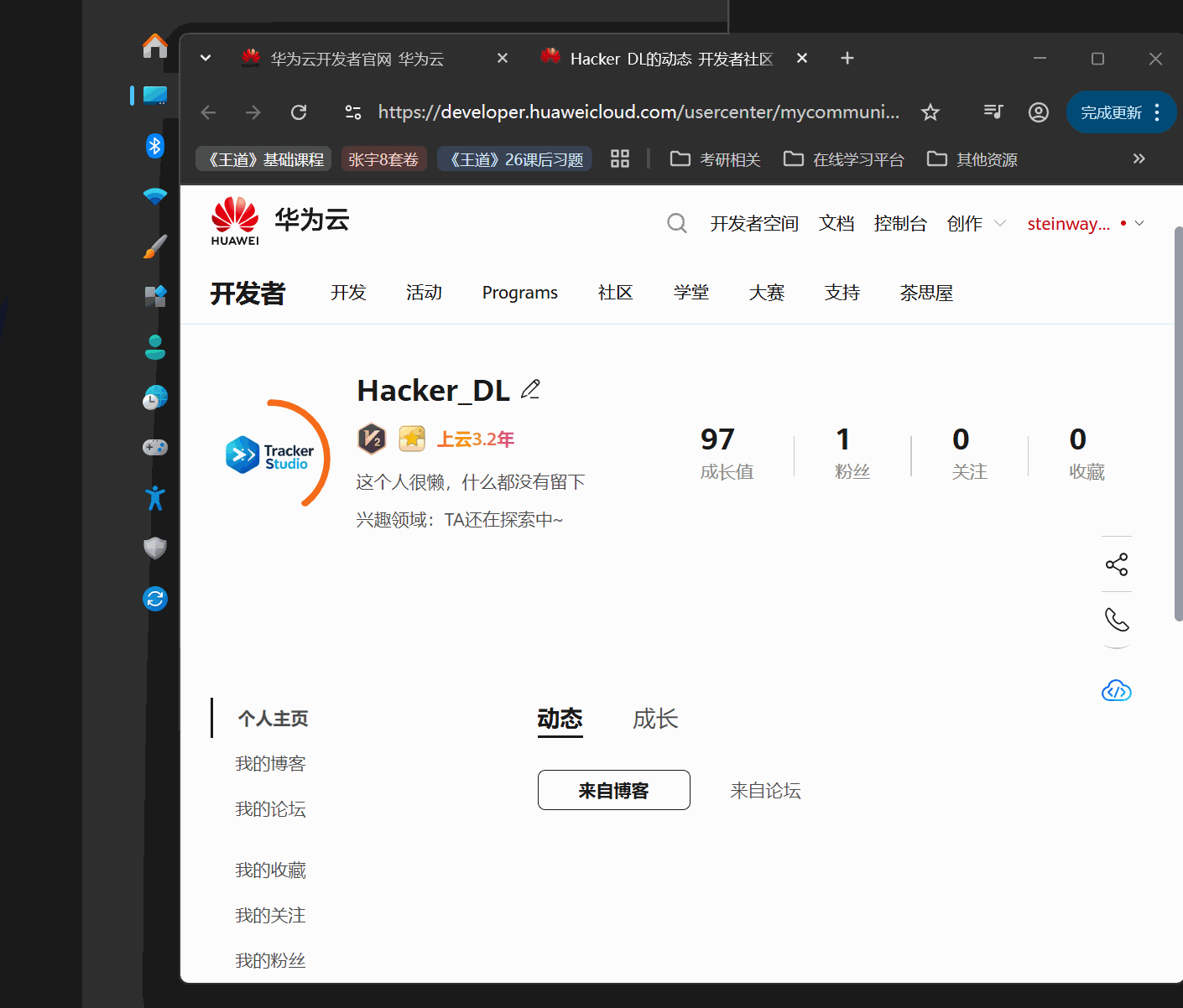1183x1008 pixels.
Task: Open the cloud code developer tool icon
Action: (1117, 691)
